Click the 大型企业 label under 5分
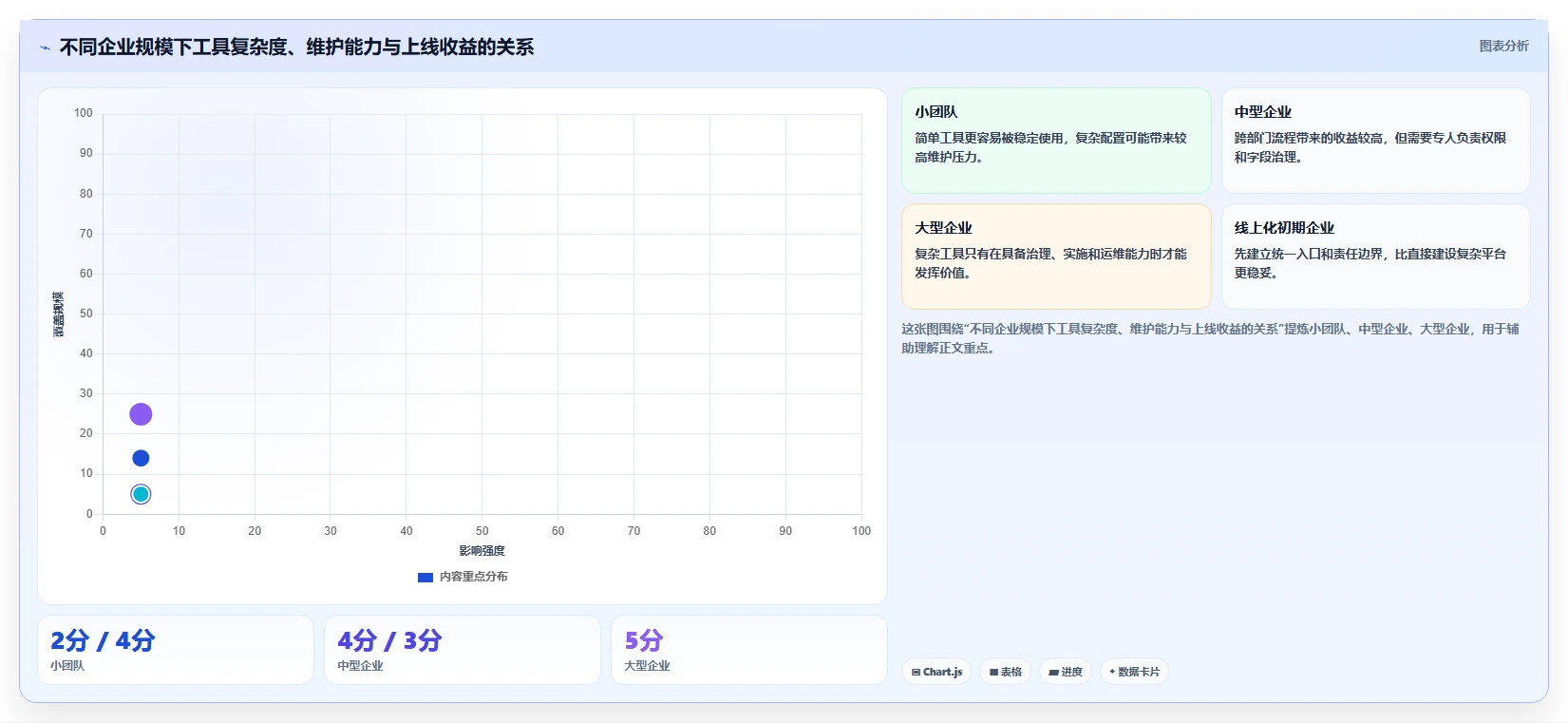Viewport: 1568px width, 723px height. [647, 666]
